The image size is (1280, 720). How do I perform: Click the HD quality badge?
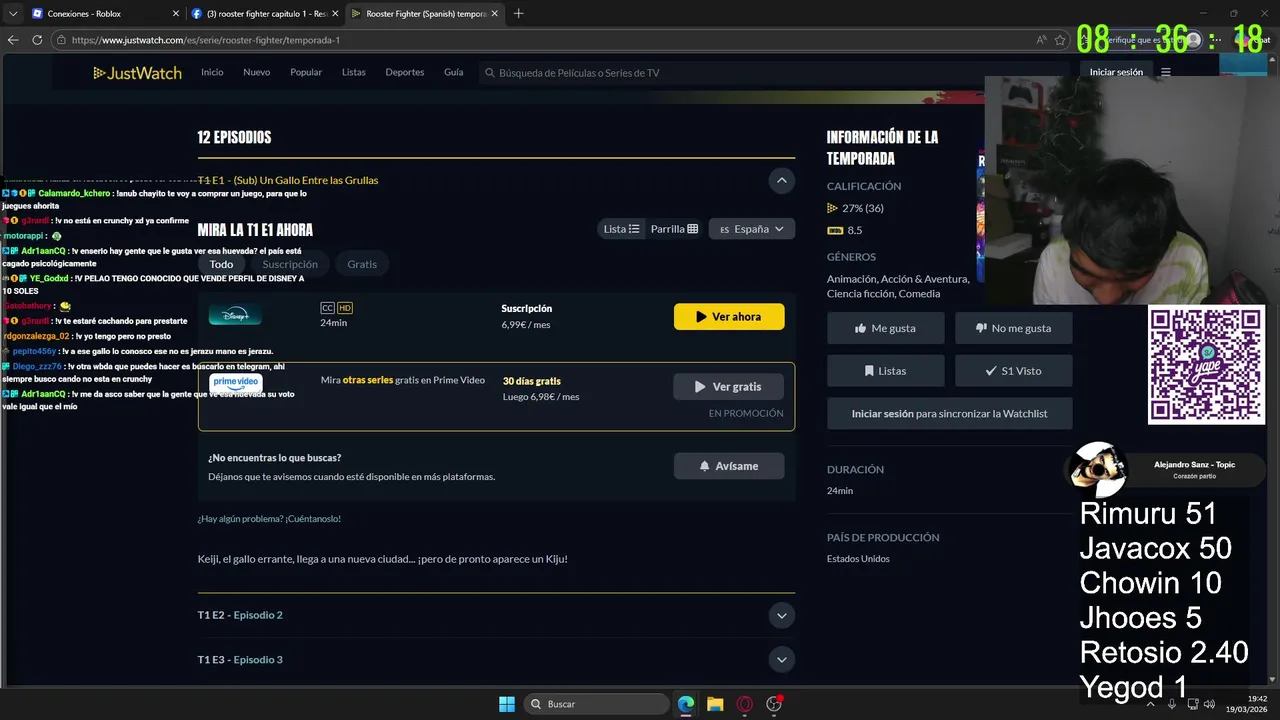345,308
